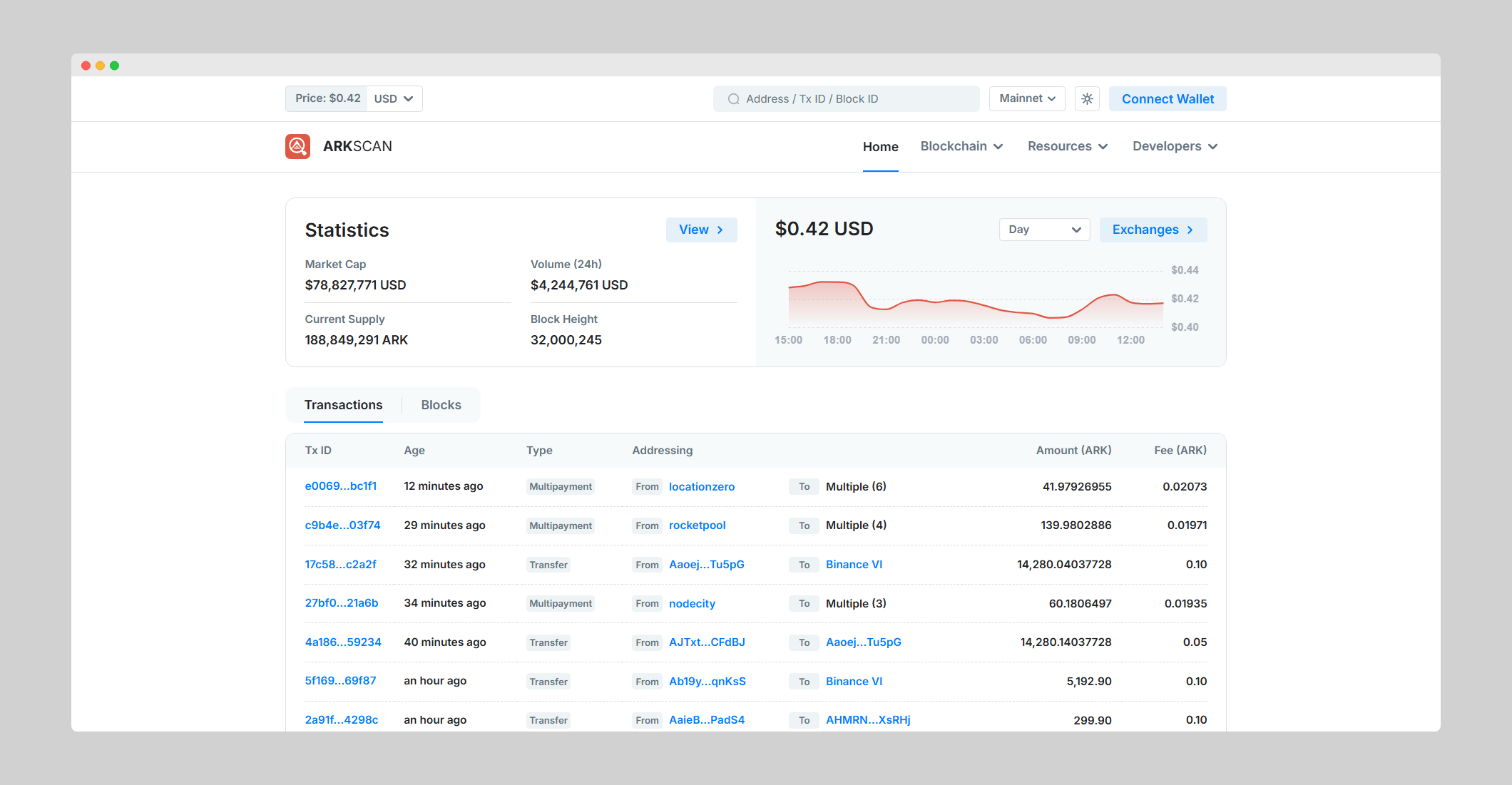Click the Connect Wallet button
1512x785 pixels.
[1168, 99]
